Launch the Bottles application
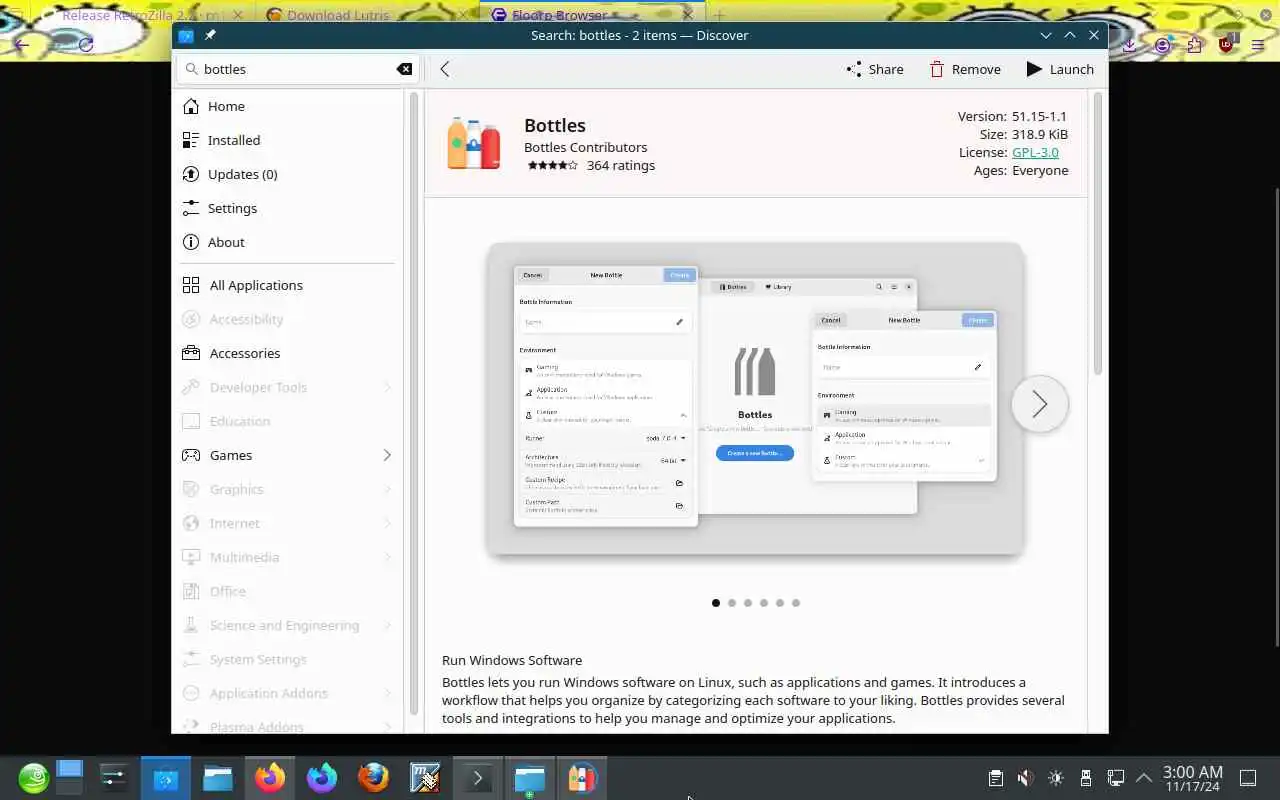The image size is (1280, 800). 1060,69
